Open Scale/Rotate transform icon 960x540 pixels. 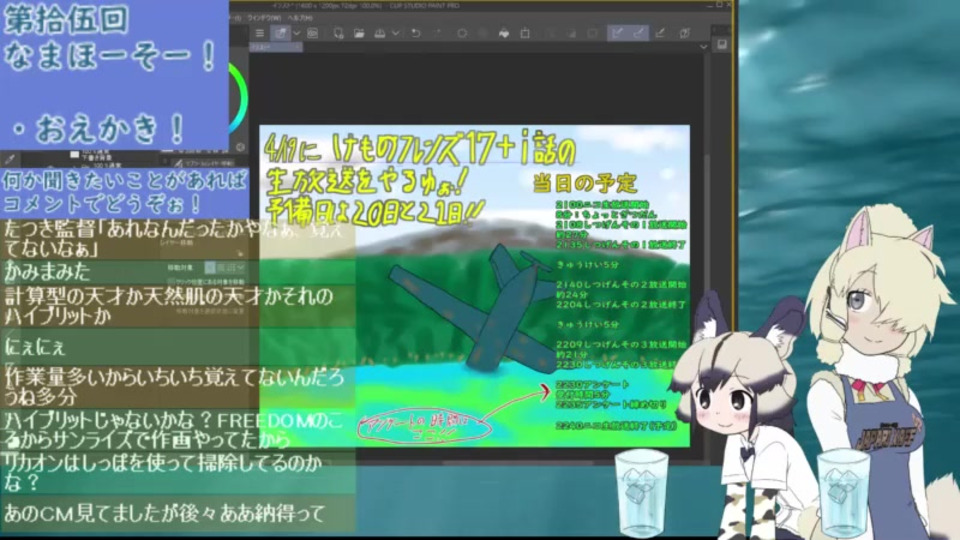(x=525, y=33)
